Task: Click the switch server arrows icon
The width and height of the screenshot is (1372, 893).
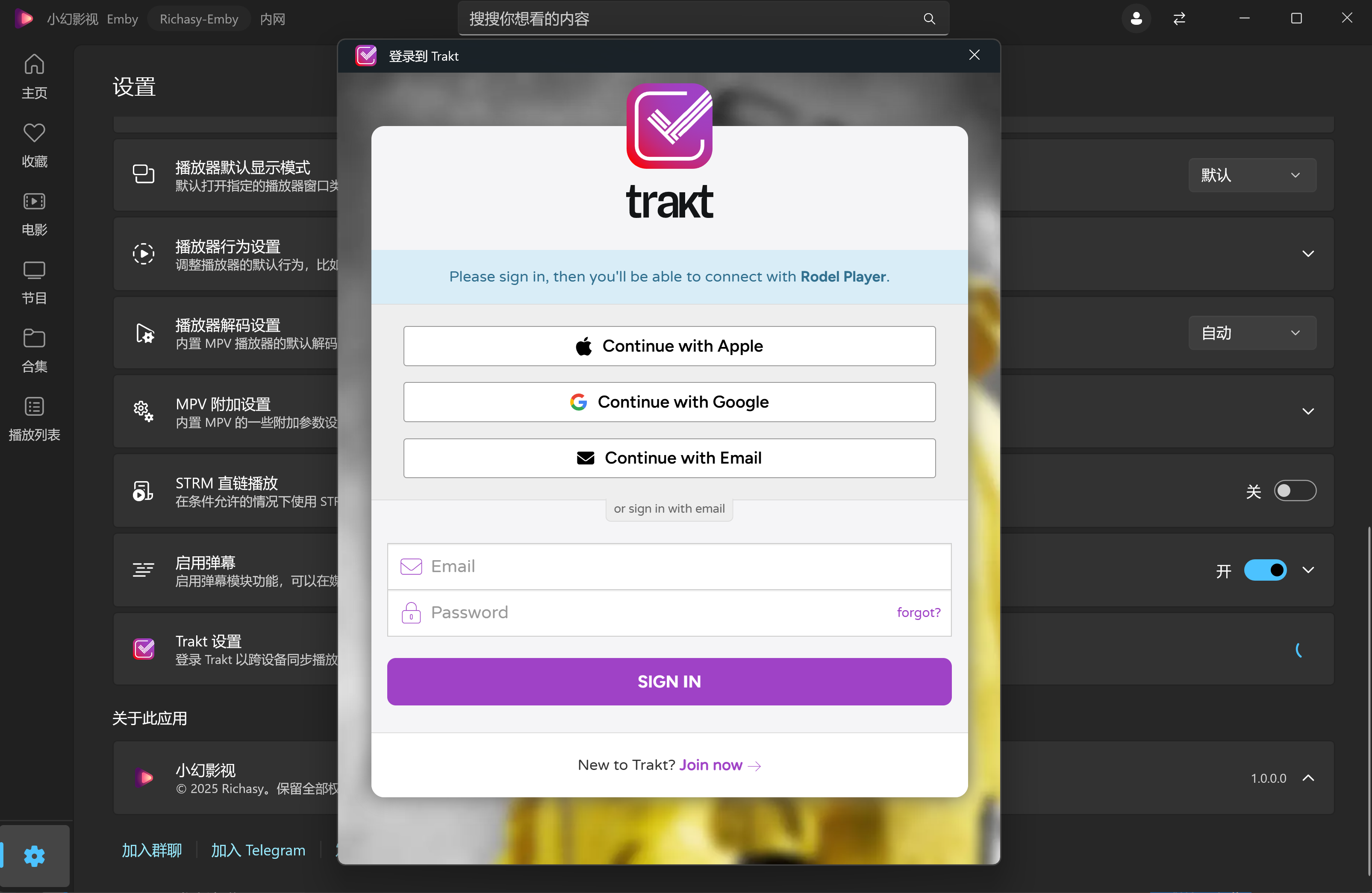Action: (1179, 19)
